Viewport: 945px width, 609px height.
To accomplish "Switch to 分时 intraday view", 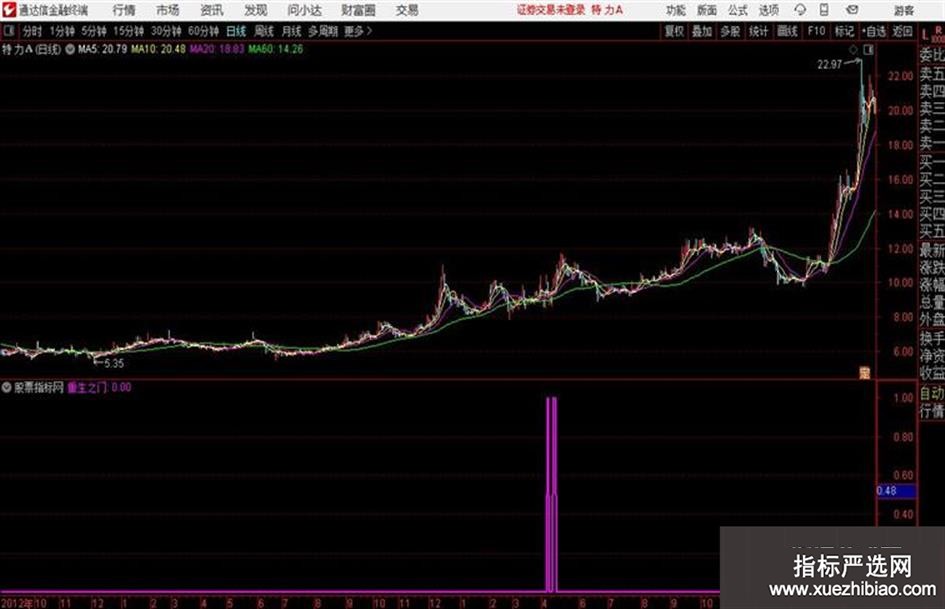I will click(x=32, y=31).
